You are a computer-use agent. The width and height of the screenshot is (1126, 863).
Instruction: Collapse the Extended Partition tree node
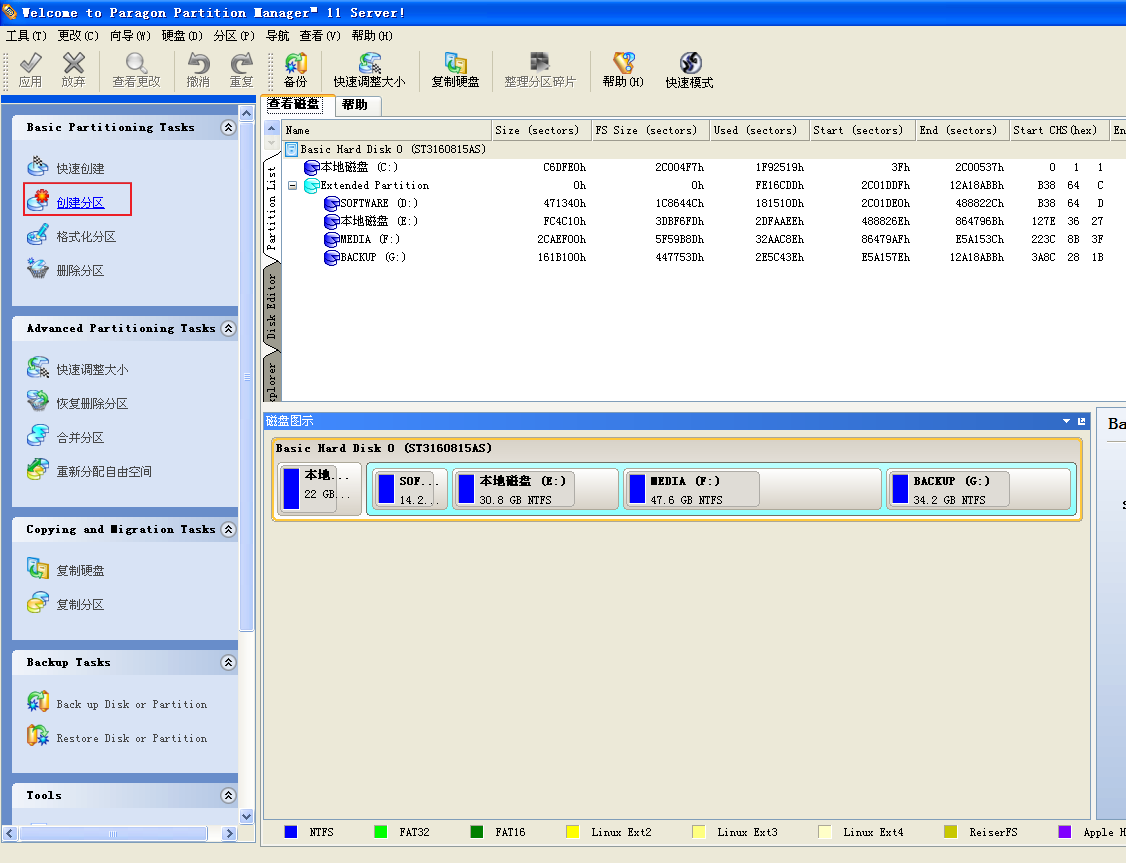[x=292, y=186]
